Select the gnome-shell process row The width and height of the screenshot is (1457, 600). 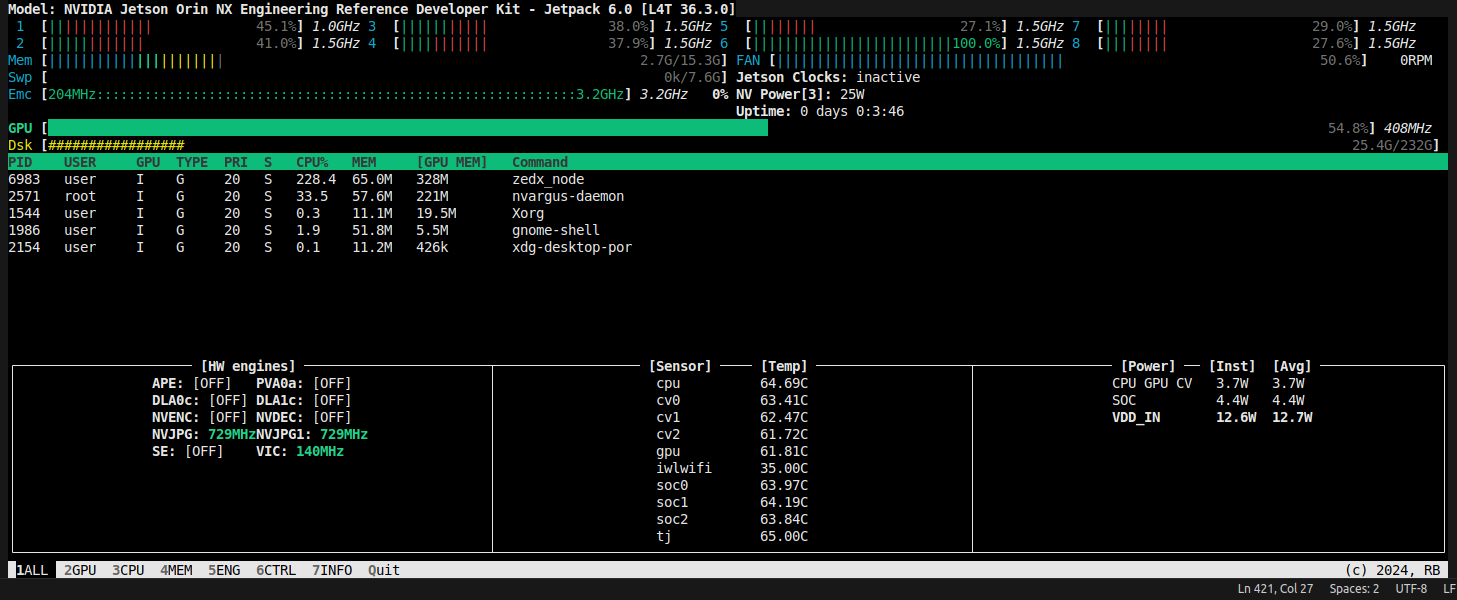(728, 230)
